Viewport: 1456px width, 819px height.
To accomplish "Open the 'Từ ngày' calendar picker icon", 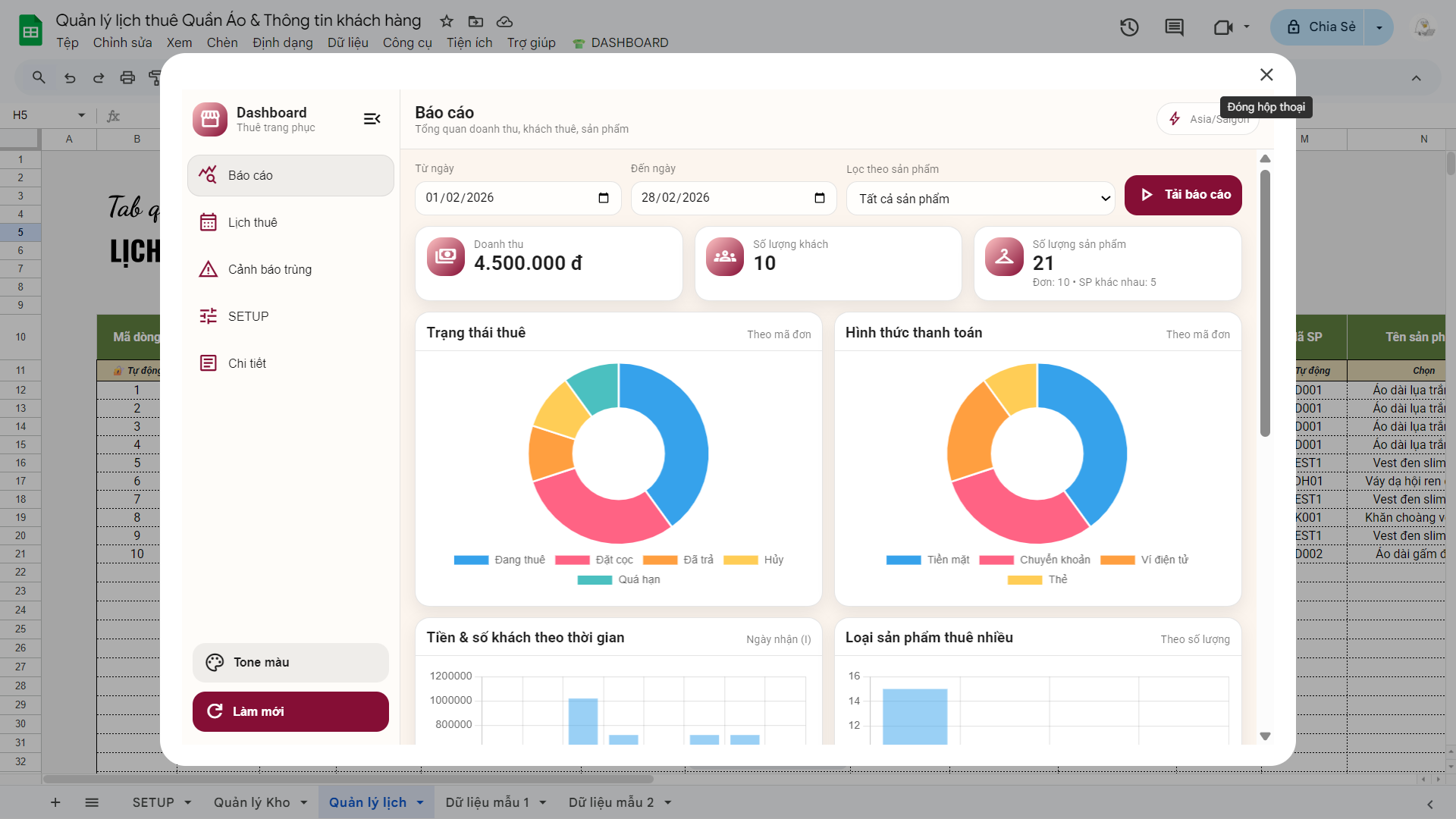I will (x=604, y=198).
